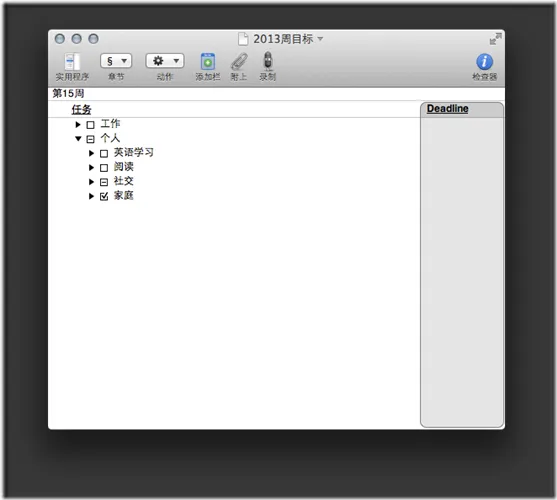The image size is (557, 500).
Task: Expand the 社交 row
Action: pyautogui.click(x=91, y=182)
